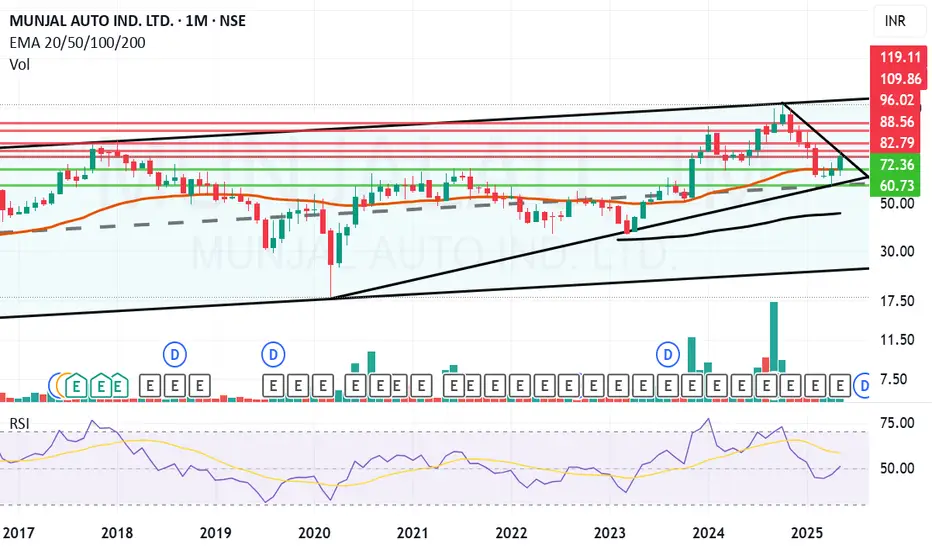Click the dividend D marker after the last E

[x=861, y=386]
